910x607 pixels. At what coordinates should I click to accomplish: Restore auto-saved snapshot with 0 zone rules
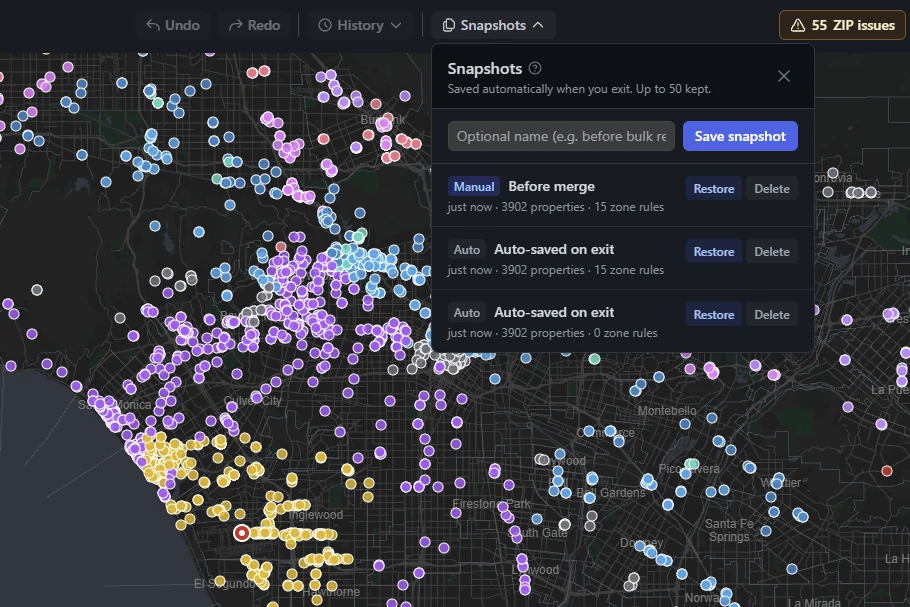coord(713,315)
